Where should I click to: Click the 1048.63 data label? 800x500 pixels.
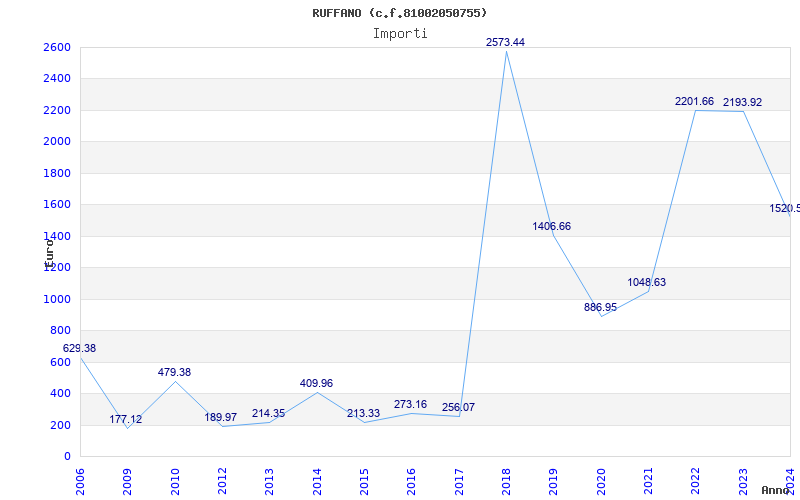646,283
